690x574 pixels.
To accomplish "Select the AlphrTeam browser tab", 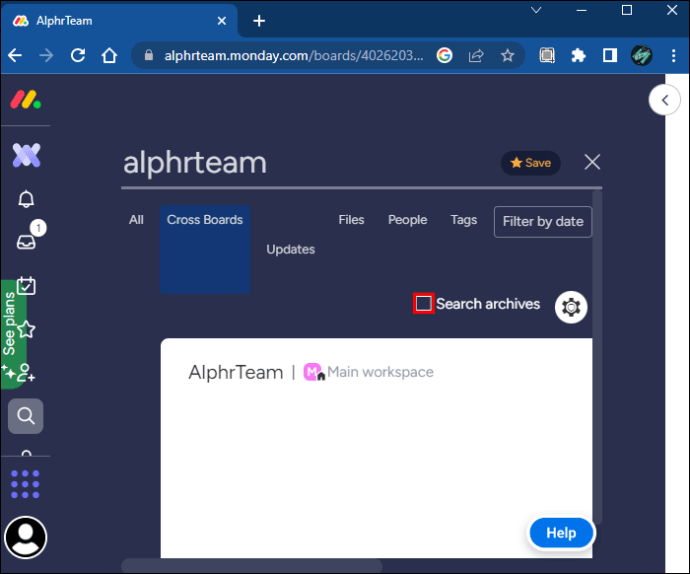I will point(119,21).
